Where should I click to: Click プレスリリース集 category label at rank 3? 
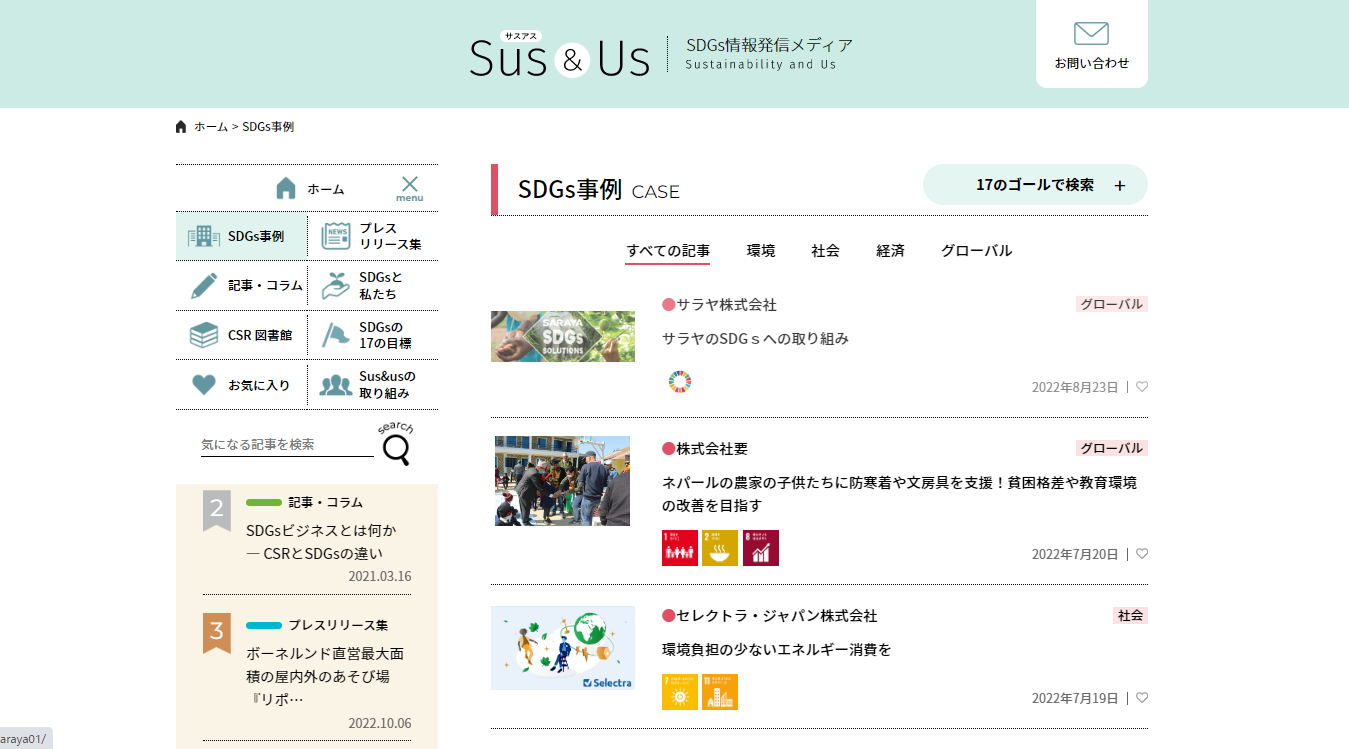pos(338,625)
